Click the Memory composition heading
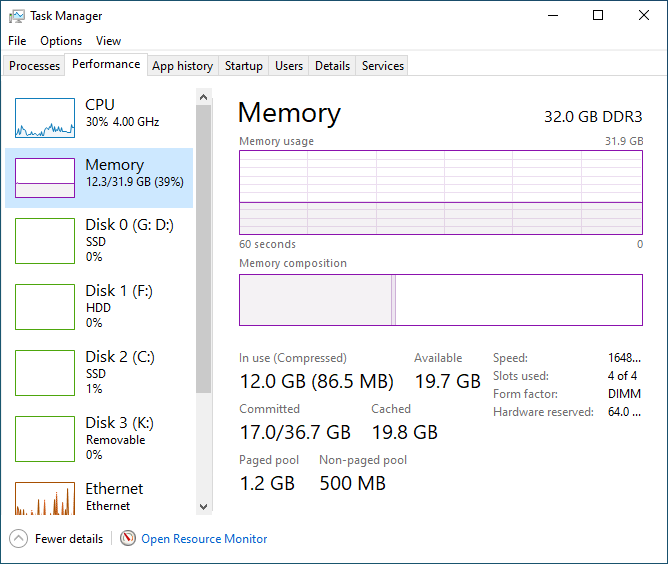This screenshot has height=564, width=668. [x=293, y=263]
